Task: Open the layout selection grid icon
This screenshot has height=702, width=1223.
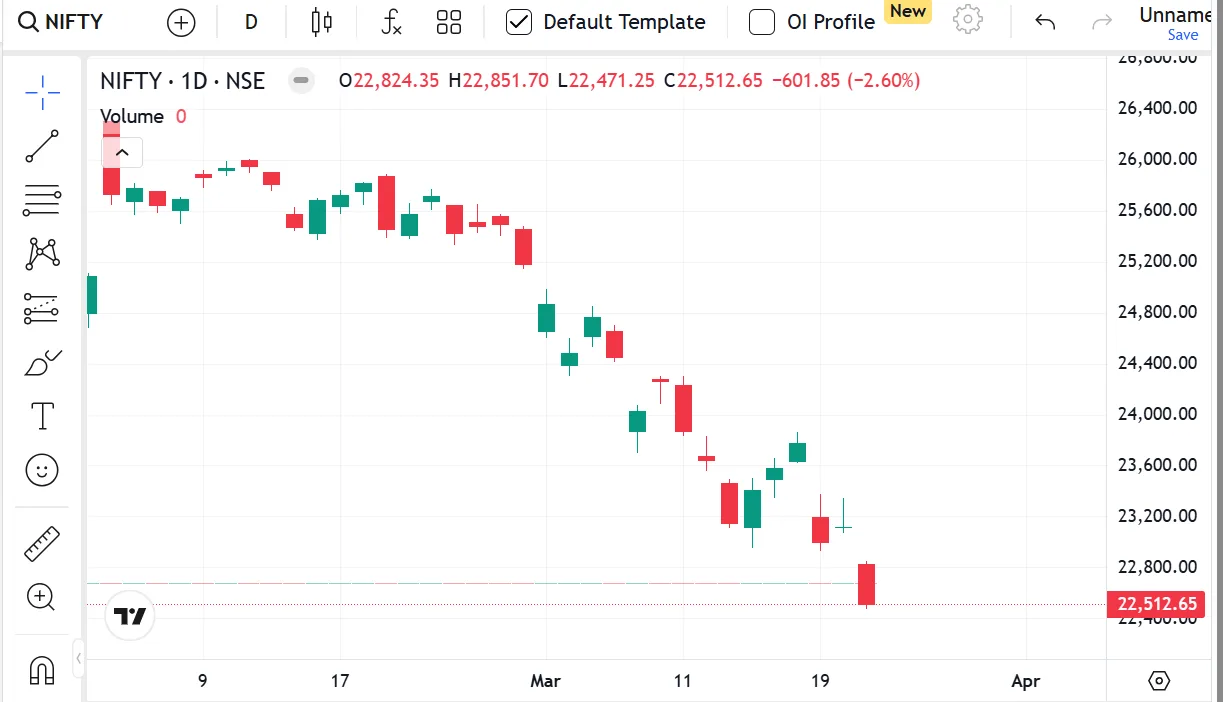Action: (x=448, y=21)
